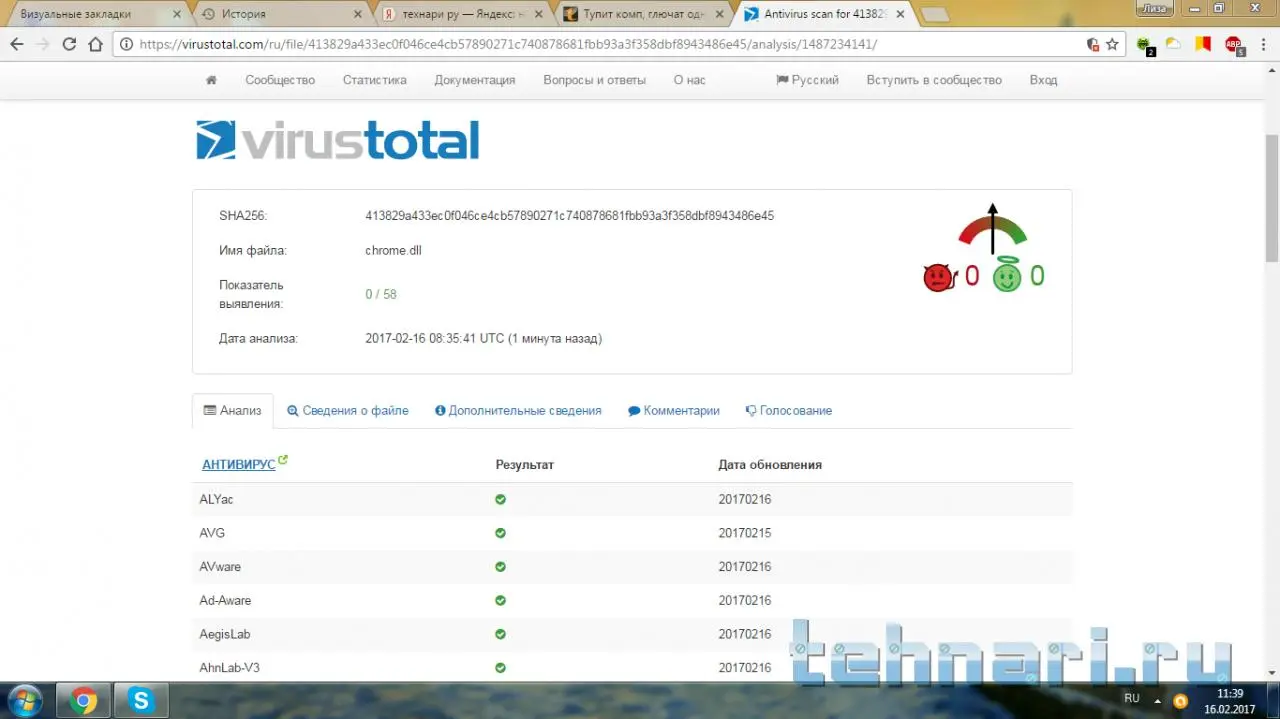The width and height of the screenshot is (1280, 719).
Task: Open the Сообщество menu item
Action: click(280, 80)
